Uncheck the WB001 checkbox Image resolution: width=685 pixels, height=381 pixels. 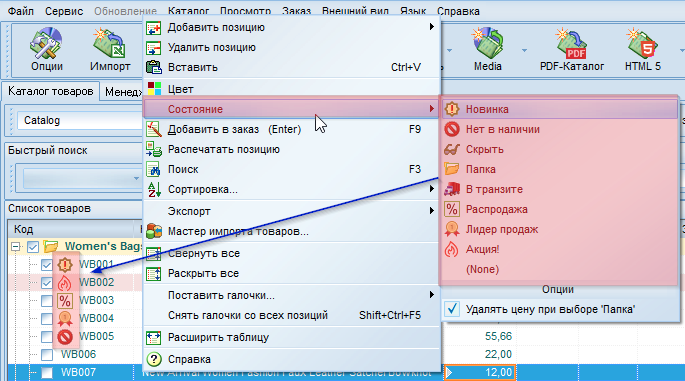(x=47, y=265)
